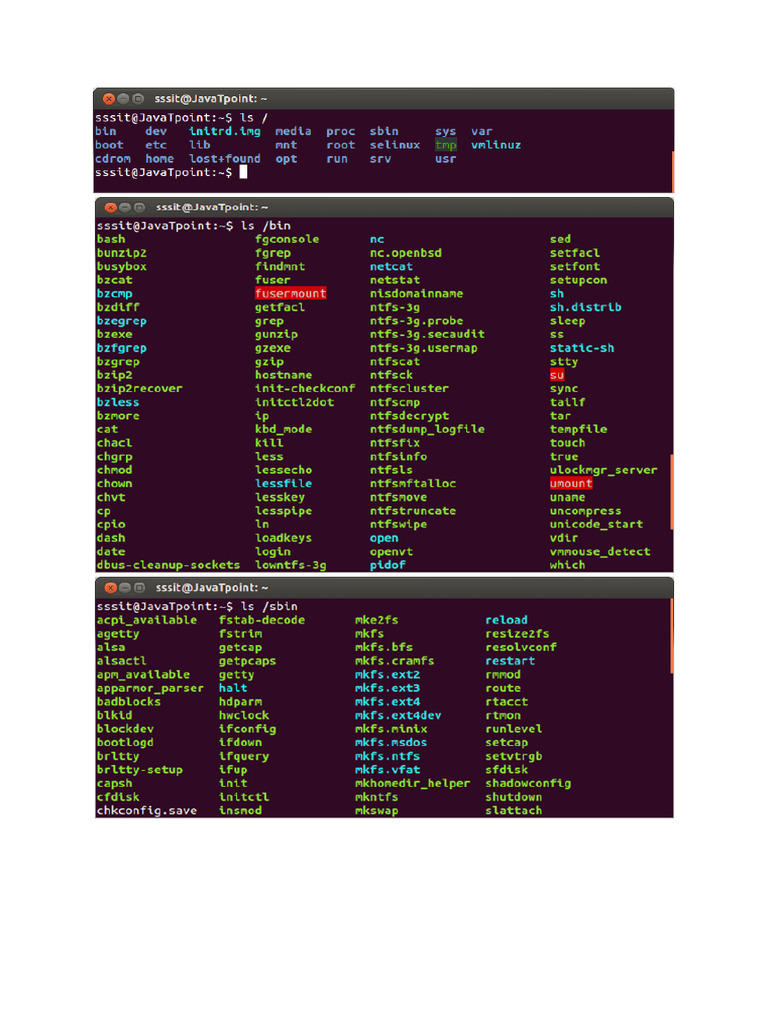Click the 'apparmor_parser' entry
Screen dimensions: 768x1024
tap(150, 688)
